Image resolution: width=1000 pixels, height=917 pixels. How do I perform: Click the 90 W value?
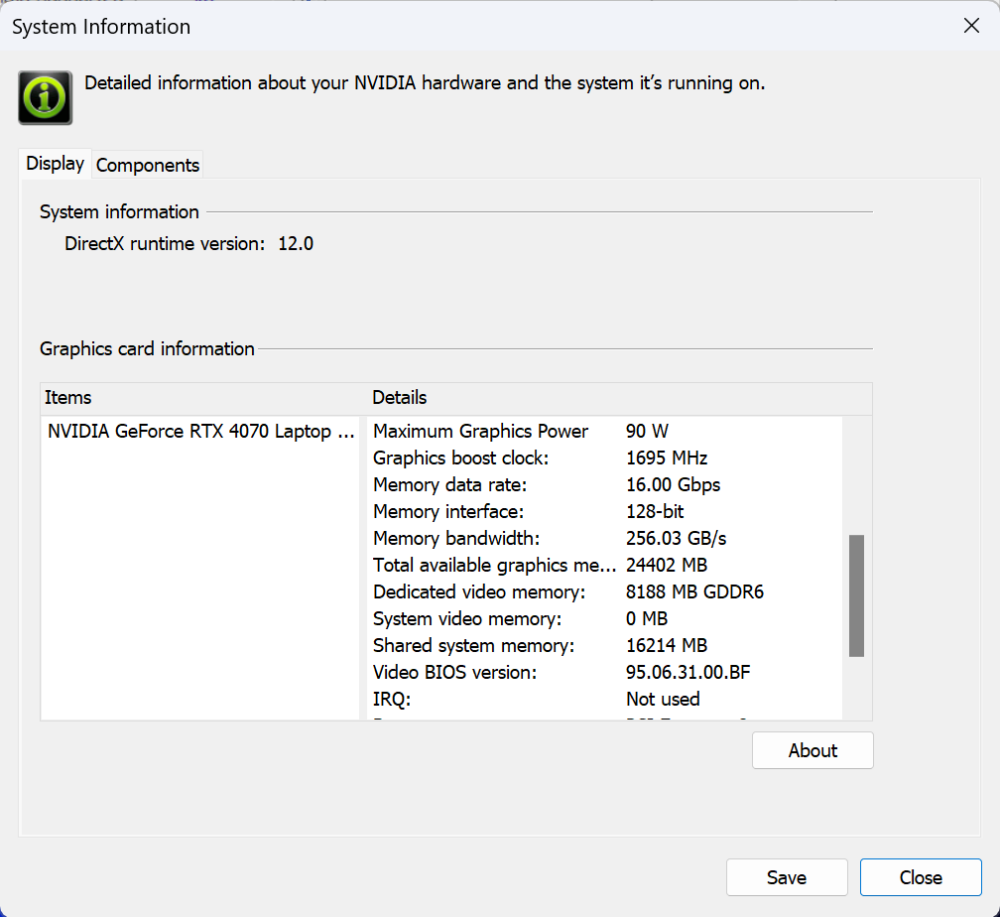click(x=647, y=432)
